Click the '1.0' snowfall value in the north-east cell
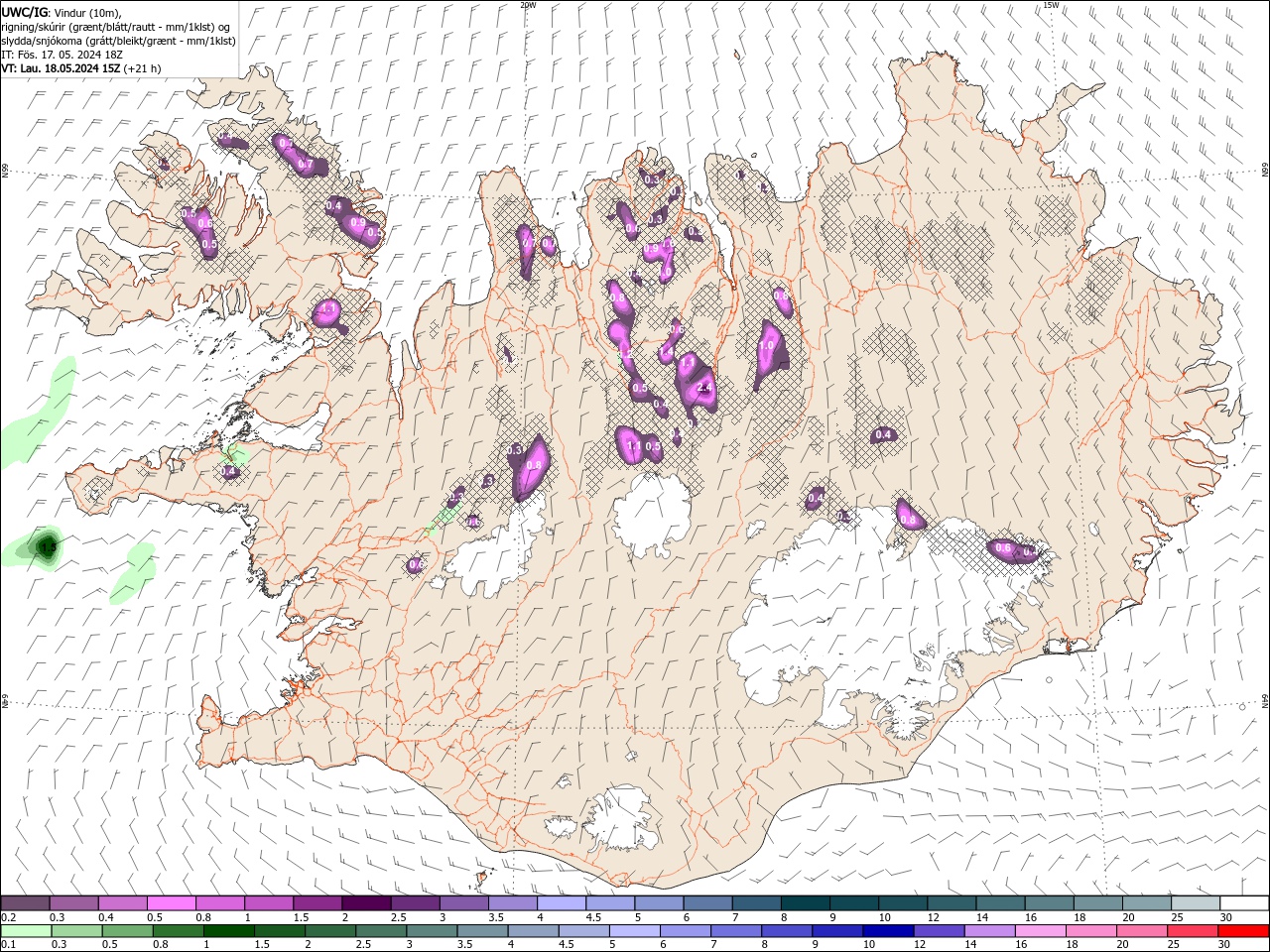Screen dimensions: 1270x952 [x=767, y=346]
